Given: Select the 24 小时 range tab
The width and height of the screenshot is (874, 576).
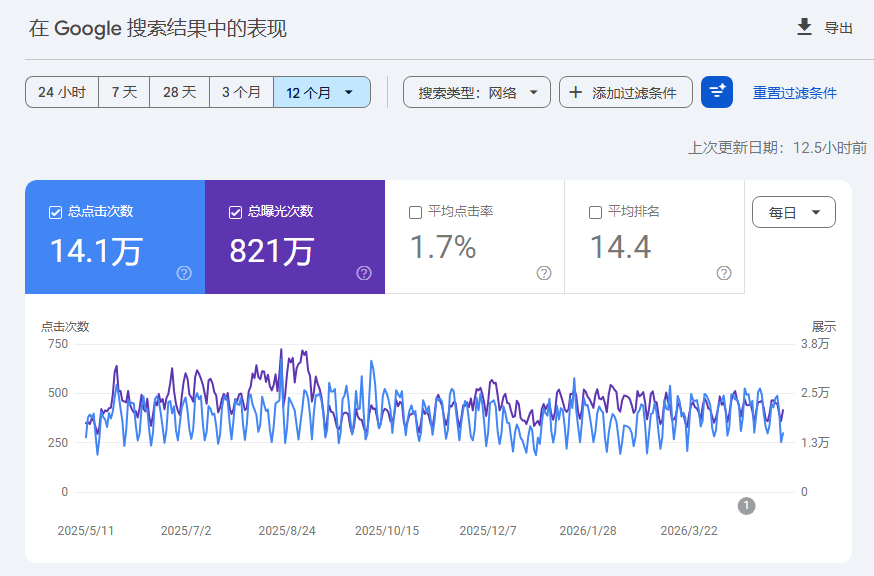Looking at the screenshot, I should 62,92.
